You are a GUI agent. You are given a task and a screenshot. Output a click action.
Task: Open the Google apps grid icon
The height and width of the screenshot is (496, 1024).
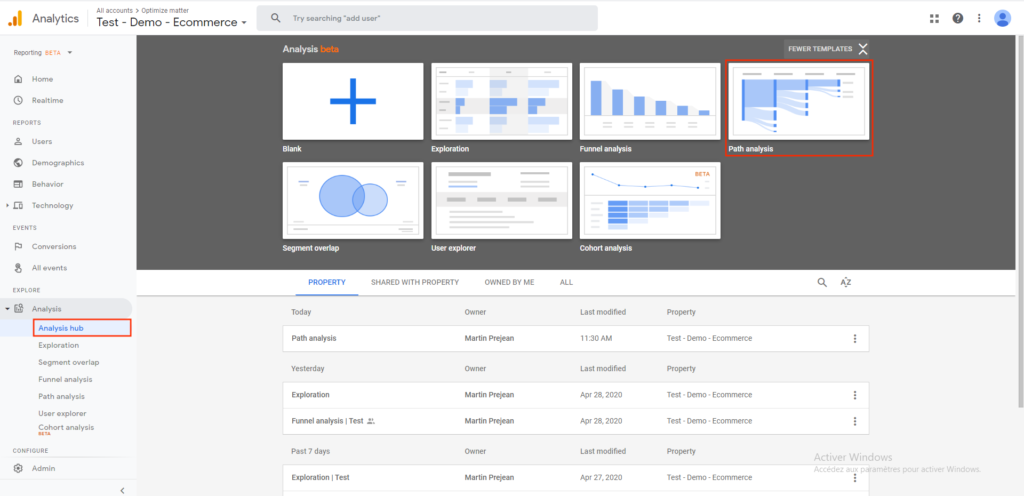pos(935,18)
